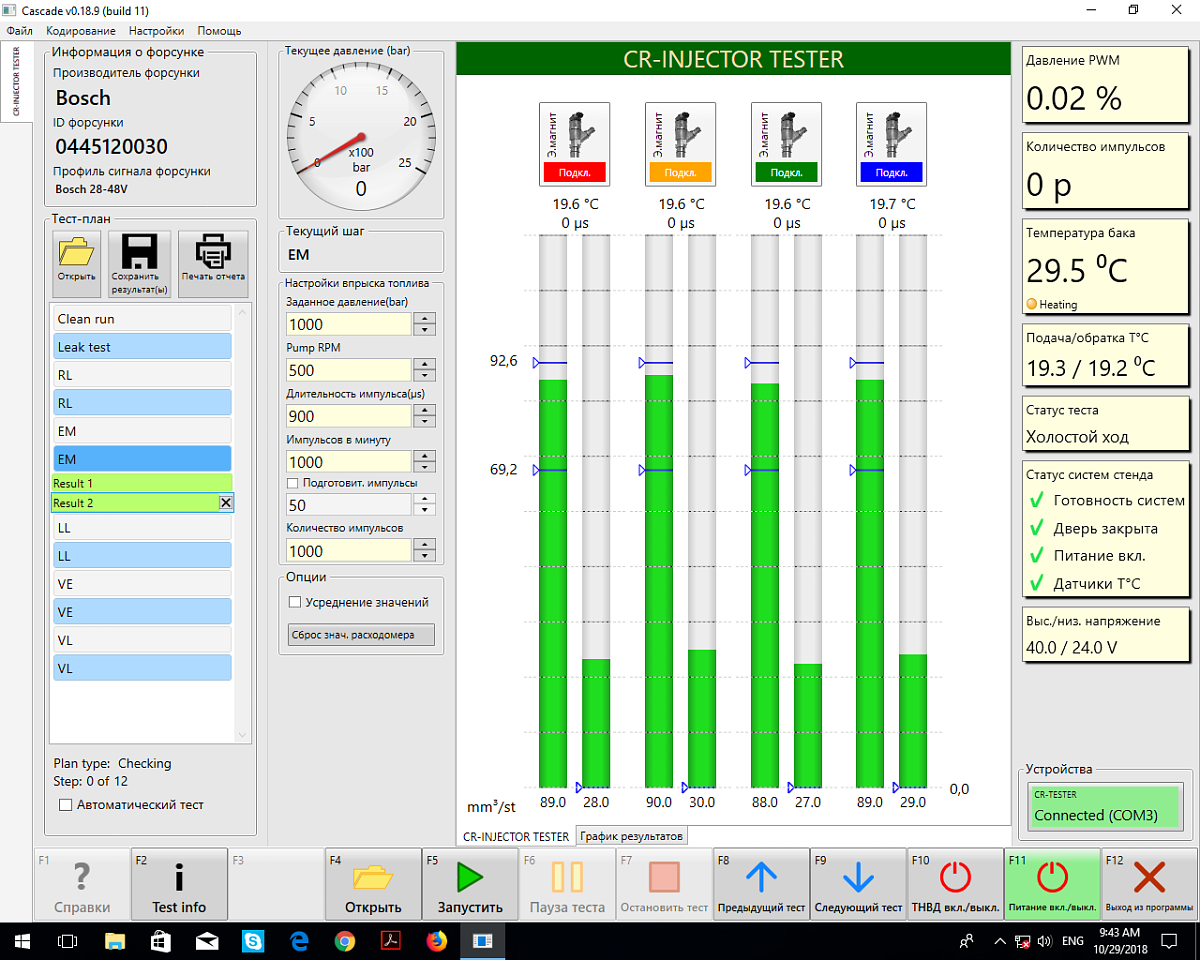The width and height of the screenshot is (1200, 960).
Task: Open Настройки menu
Action: (x=156, y=31)
